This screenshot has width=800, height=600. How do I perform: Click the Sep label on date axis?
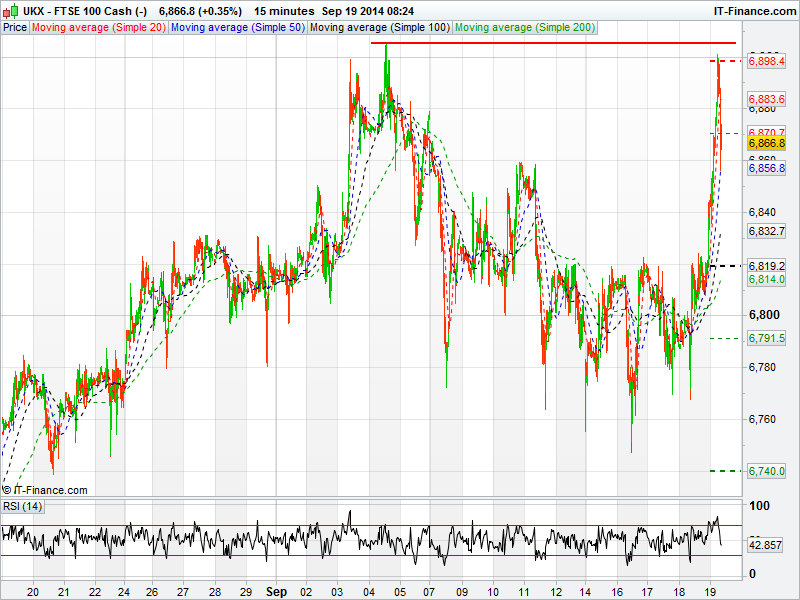tap(277, 591)
